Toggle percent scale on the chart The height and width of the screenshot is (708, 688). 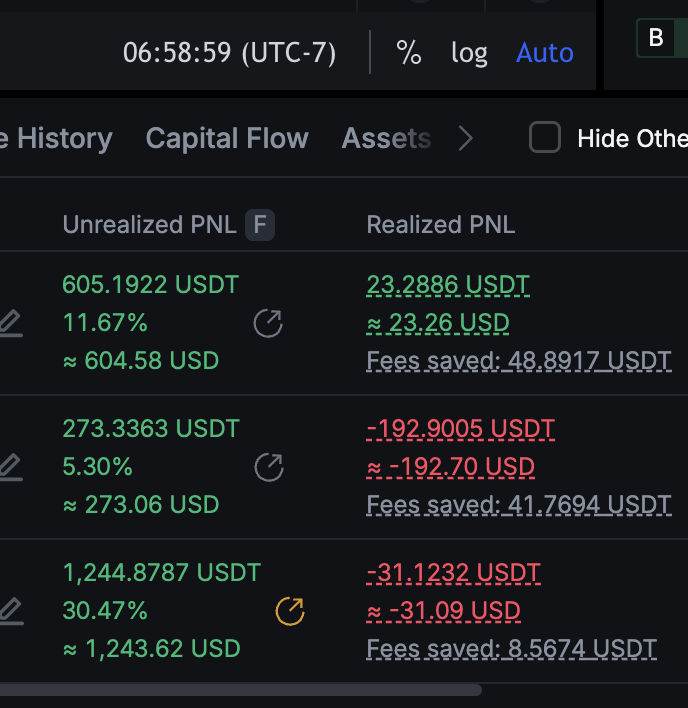pos(409,52)
